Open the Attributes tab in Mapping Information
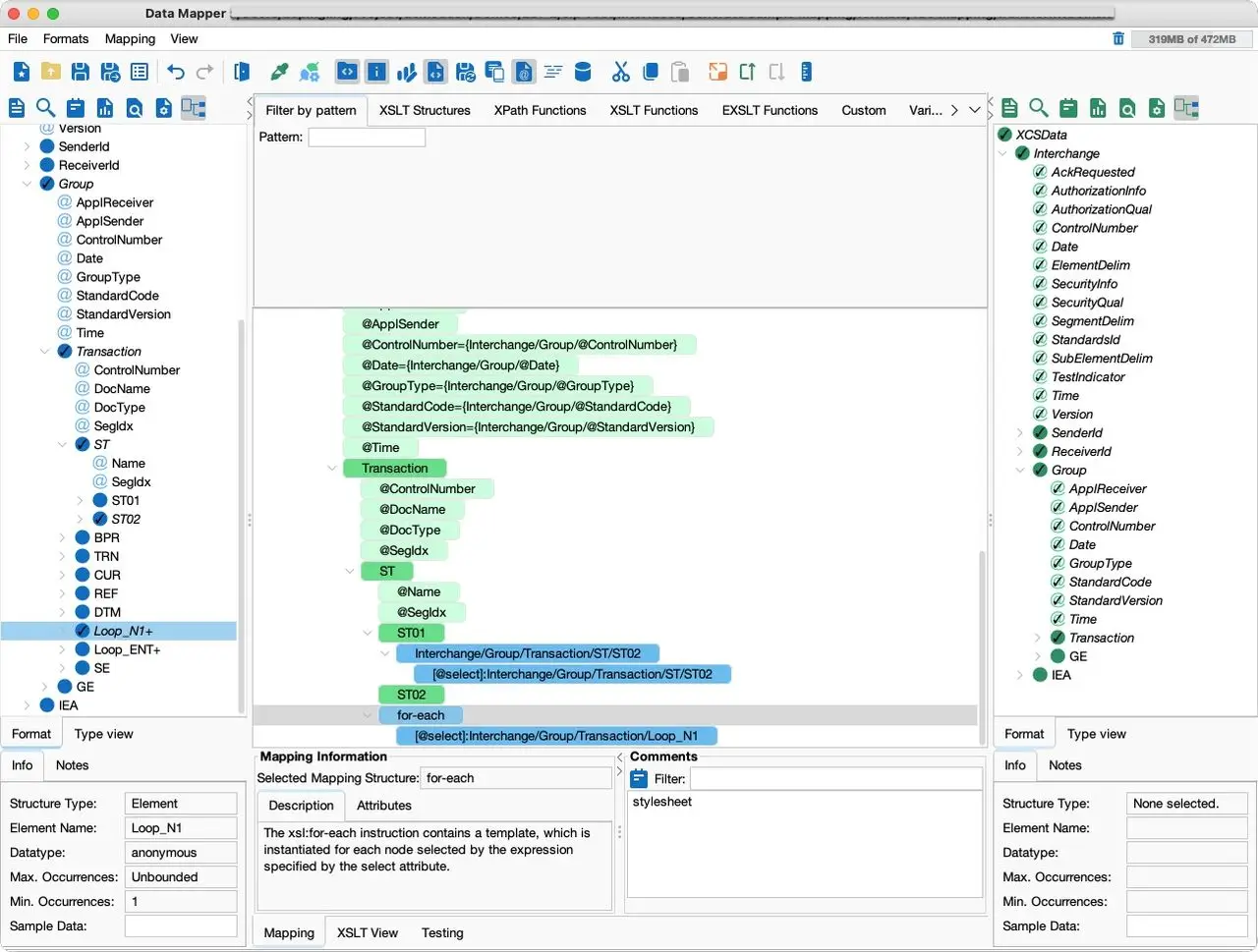Image resolution: width=1258 pixels, height=952 pixels. (384, 805)
